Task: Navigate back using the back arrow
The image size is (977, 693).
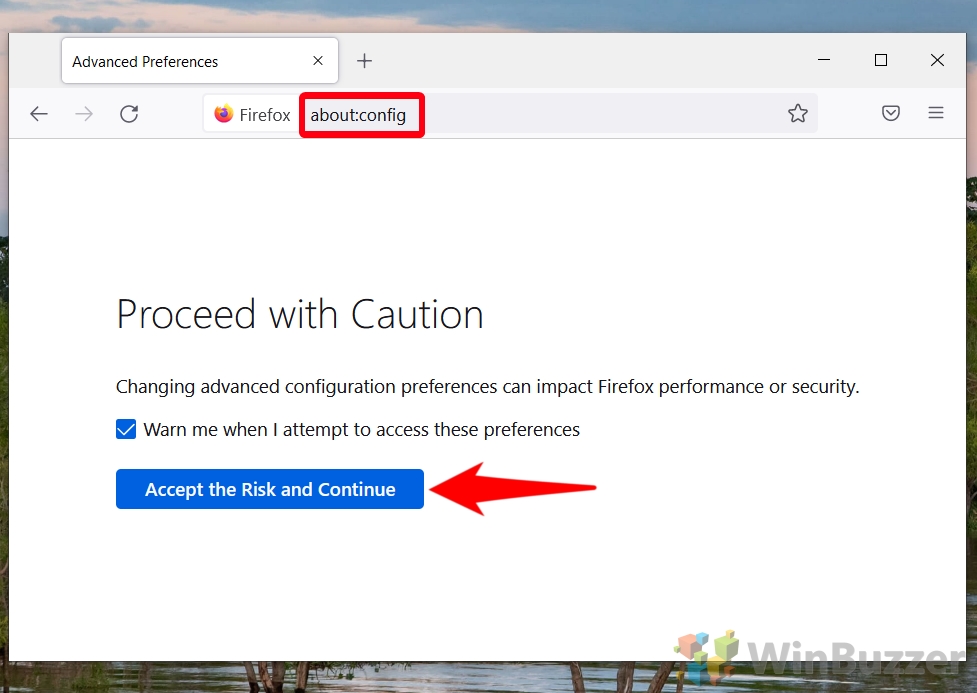Action: 38,113
